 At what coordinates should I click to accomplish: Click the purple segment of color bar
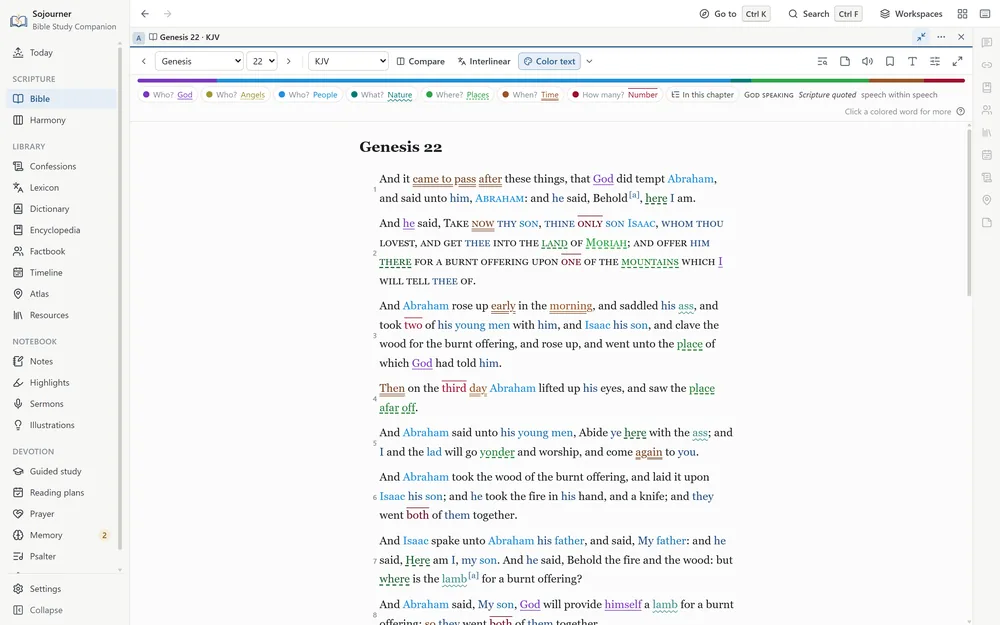coord(177,80)
